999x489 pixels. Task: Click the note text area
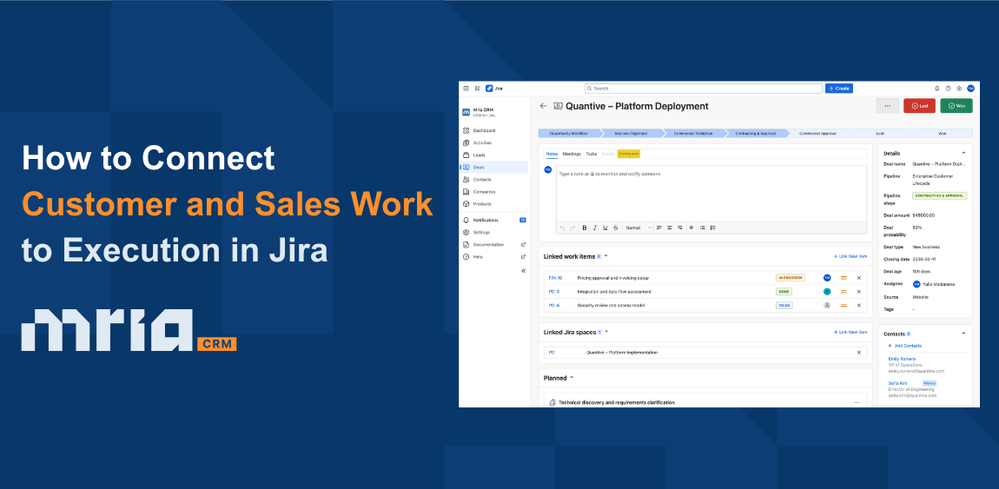pyautogui.click(x=711, y=194)
